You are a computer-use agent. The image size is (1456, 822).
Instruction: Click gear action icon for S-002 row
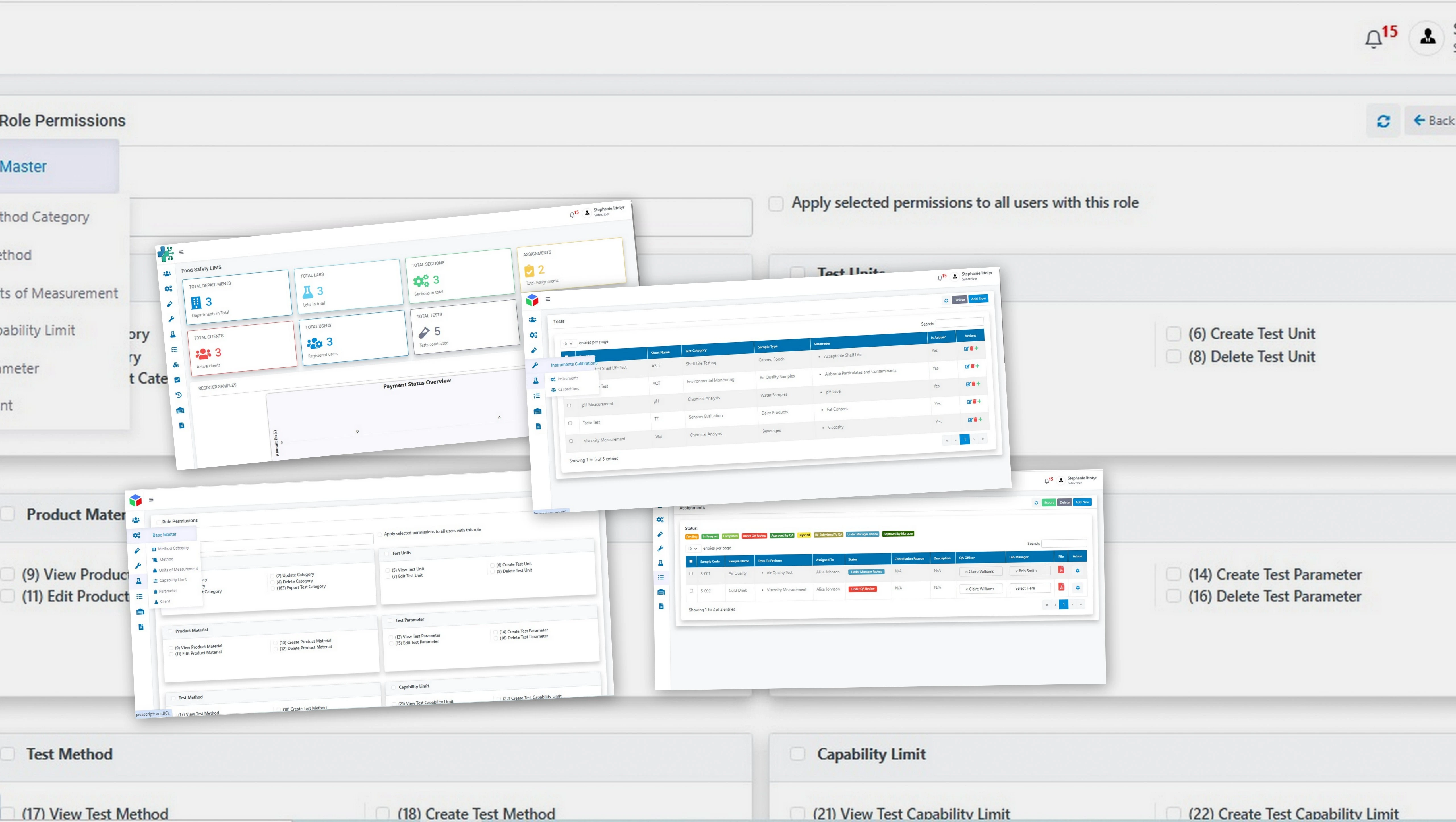point(1078,587)
